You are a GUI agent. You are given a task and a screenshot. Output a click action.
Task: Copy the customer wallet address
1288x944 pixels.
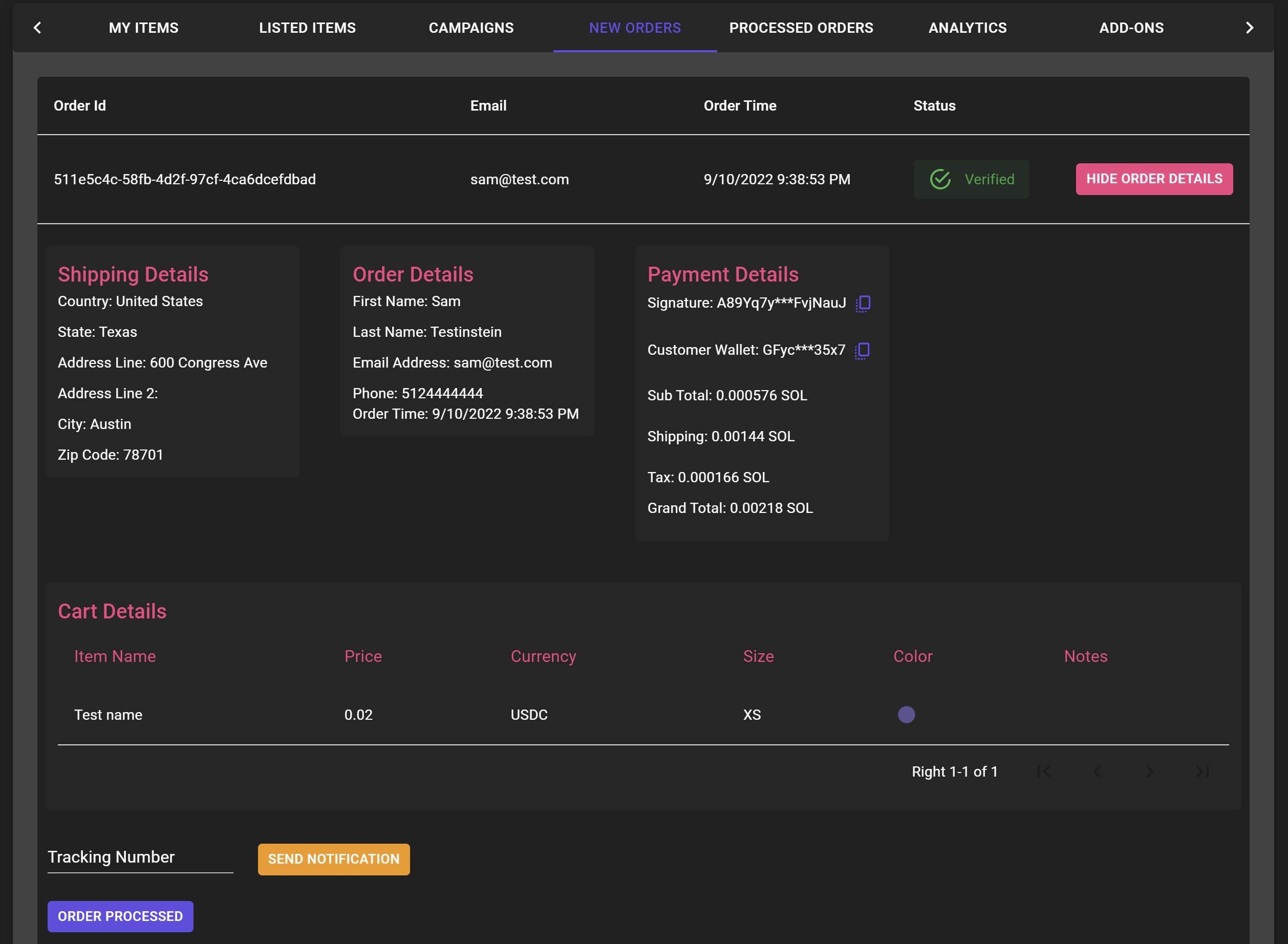point(862,350)
